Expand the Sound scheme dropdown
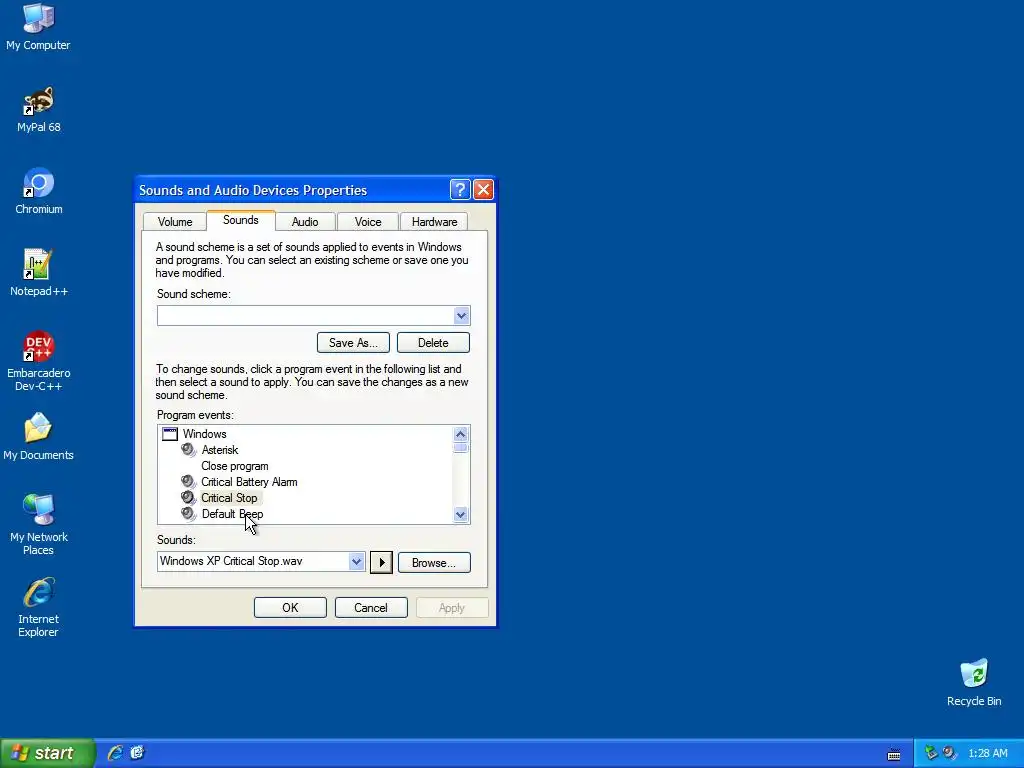 [461, 316]
